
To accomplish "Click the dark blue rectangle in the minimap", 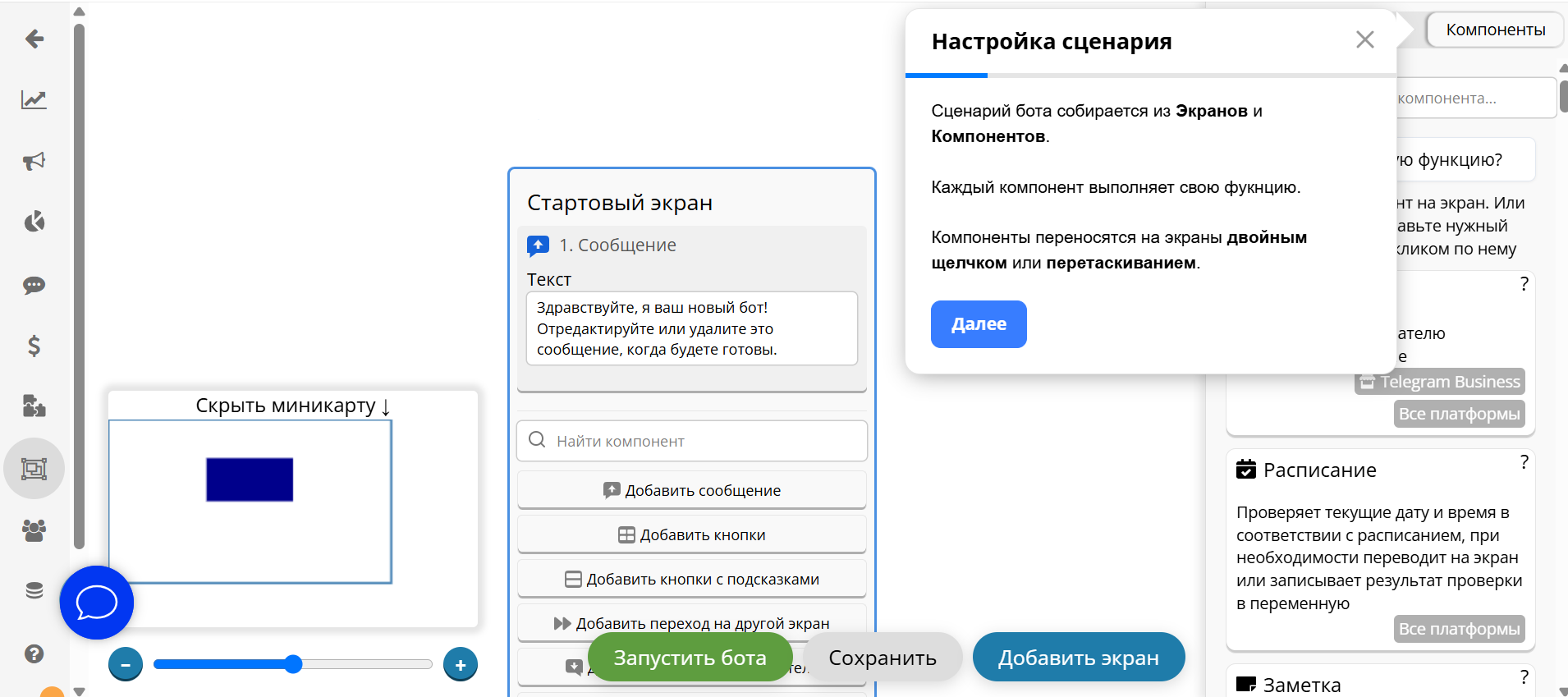I will pyautogui.click(x=250, y=479).
